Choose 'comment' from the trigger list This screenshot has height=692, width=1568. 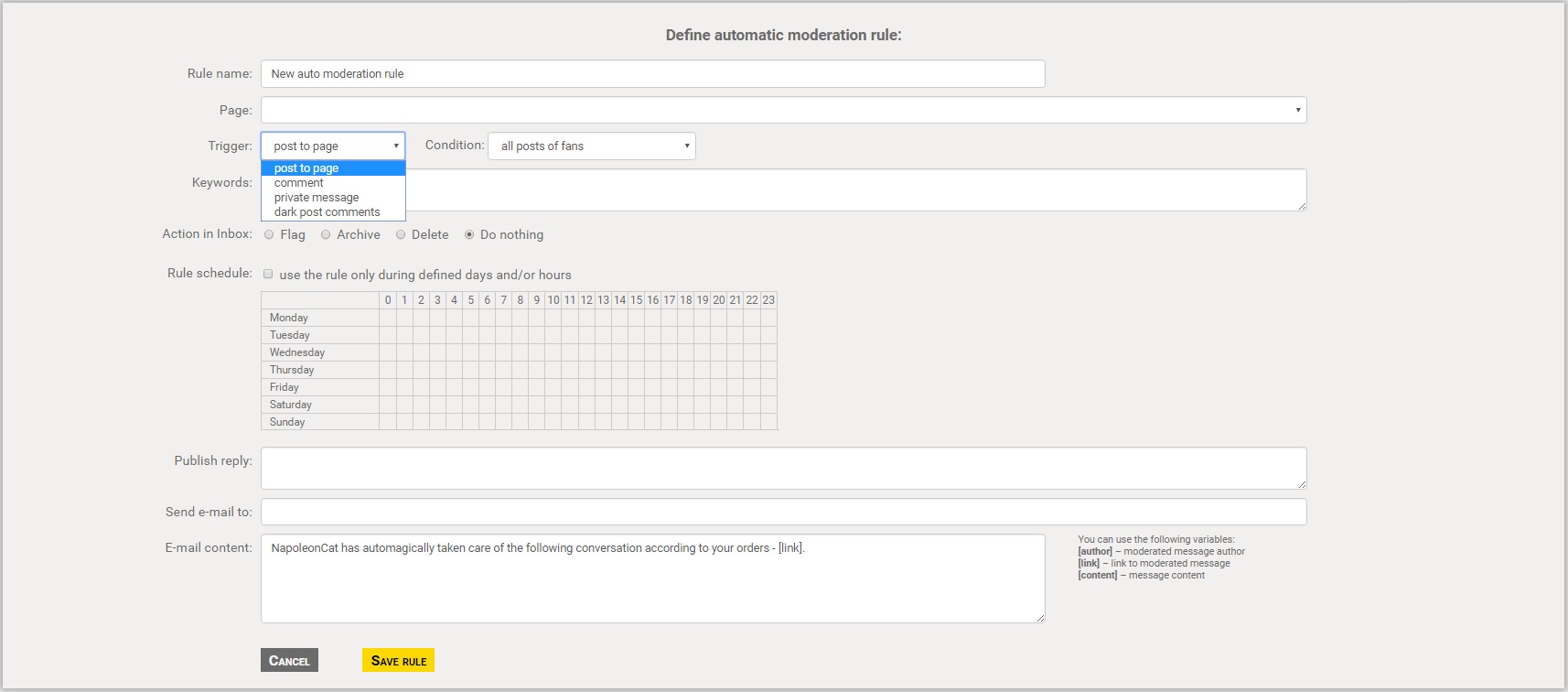[x=299, y=183]
